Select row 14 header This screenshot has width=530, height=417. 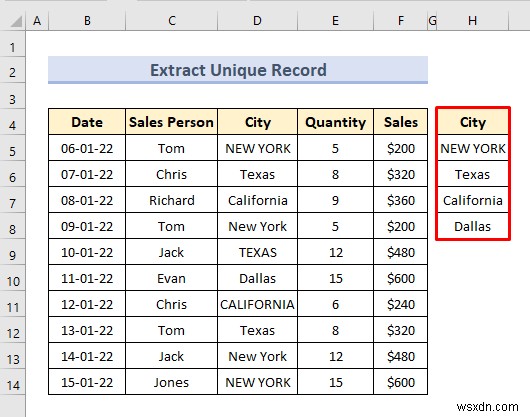pos(13,382)
